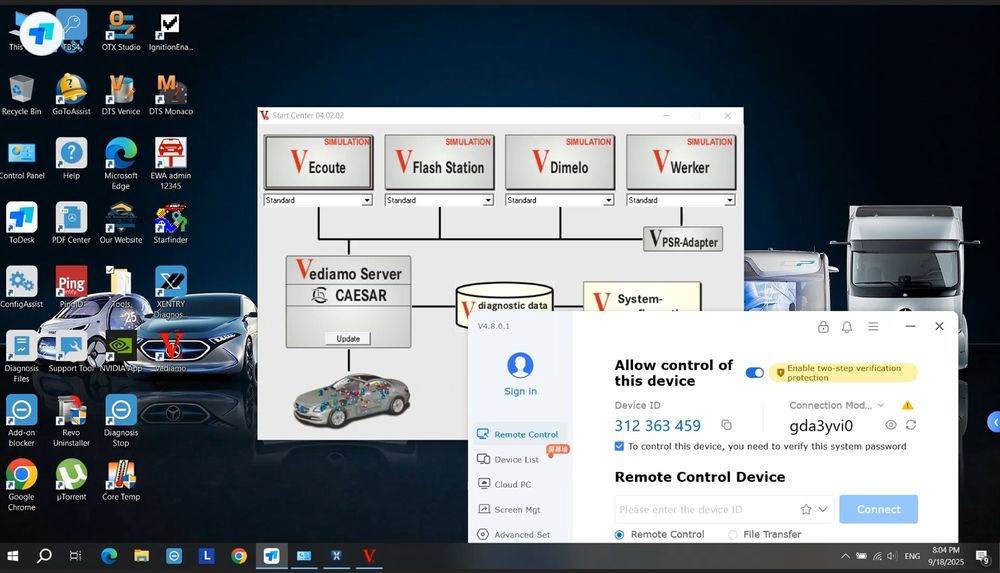Click the favorite star in device ID field
This screenshot has height=573, width=1000.
pyautogui.click(x=806, y=509)
